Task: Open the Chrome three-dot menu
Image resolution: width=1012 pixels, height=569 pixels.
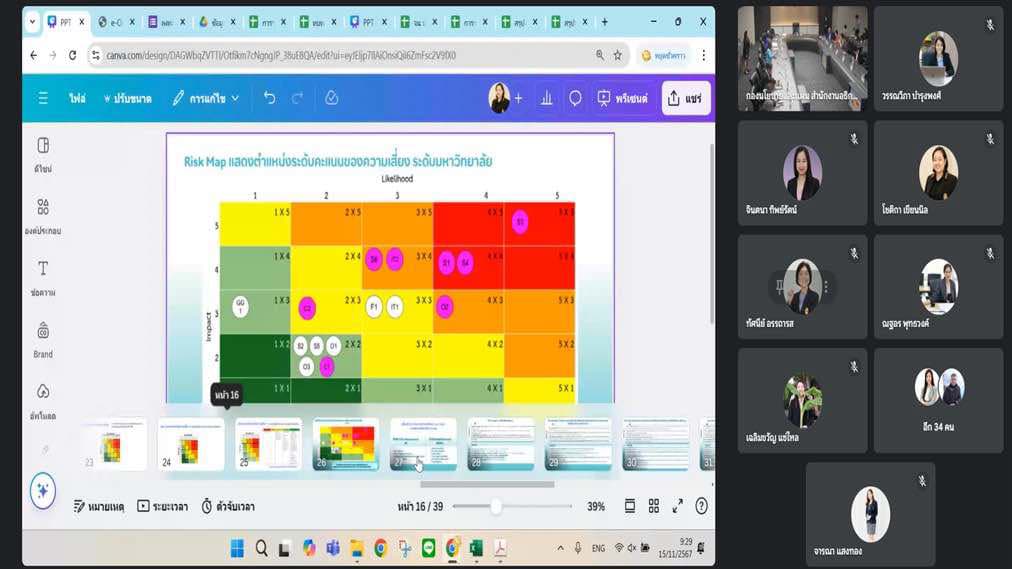Action: point(703,55)
